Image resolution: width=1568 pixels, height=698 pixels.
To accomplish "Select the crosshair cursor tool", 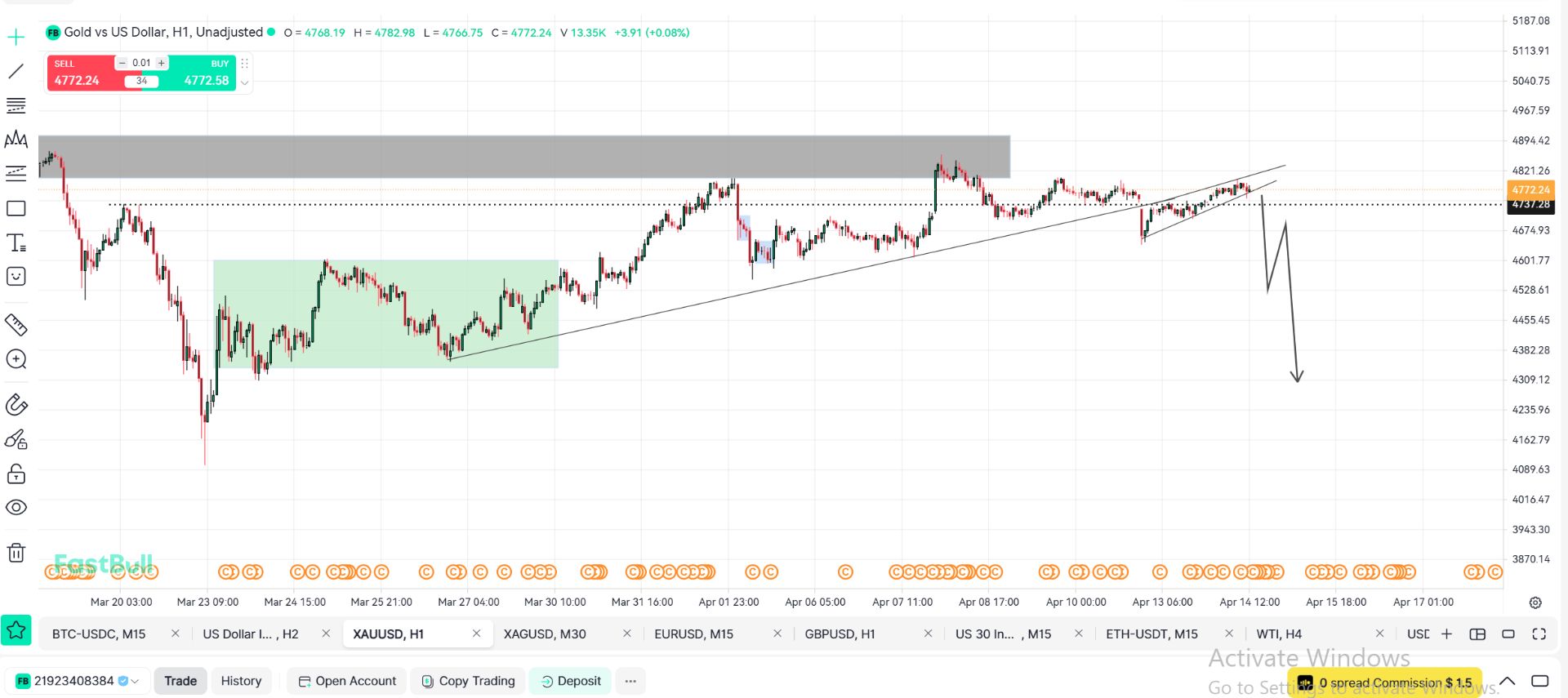I will 16,38.
